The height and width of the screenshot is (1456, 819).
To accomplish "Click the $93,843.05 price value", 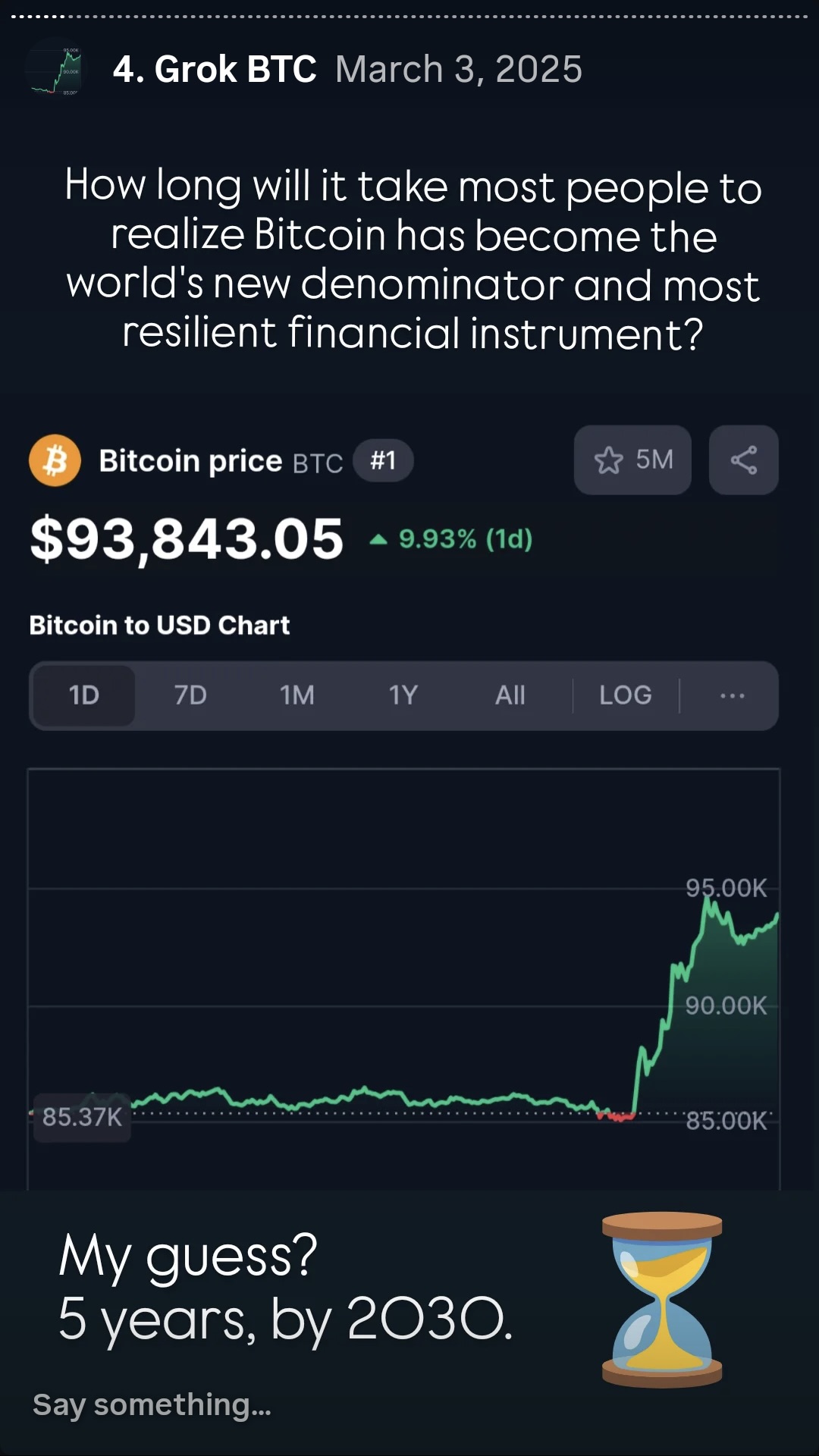I will [187, 539].
